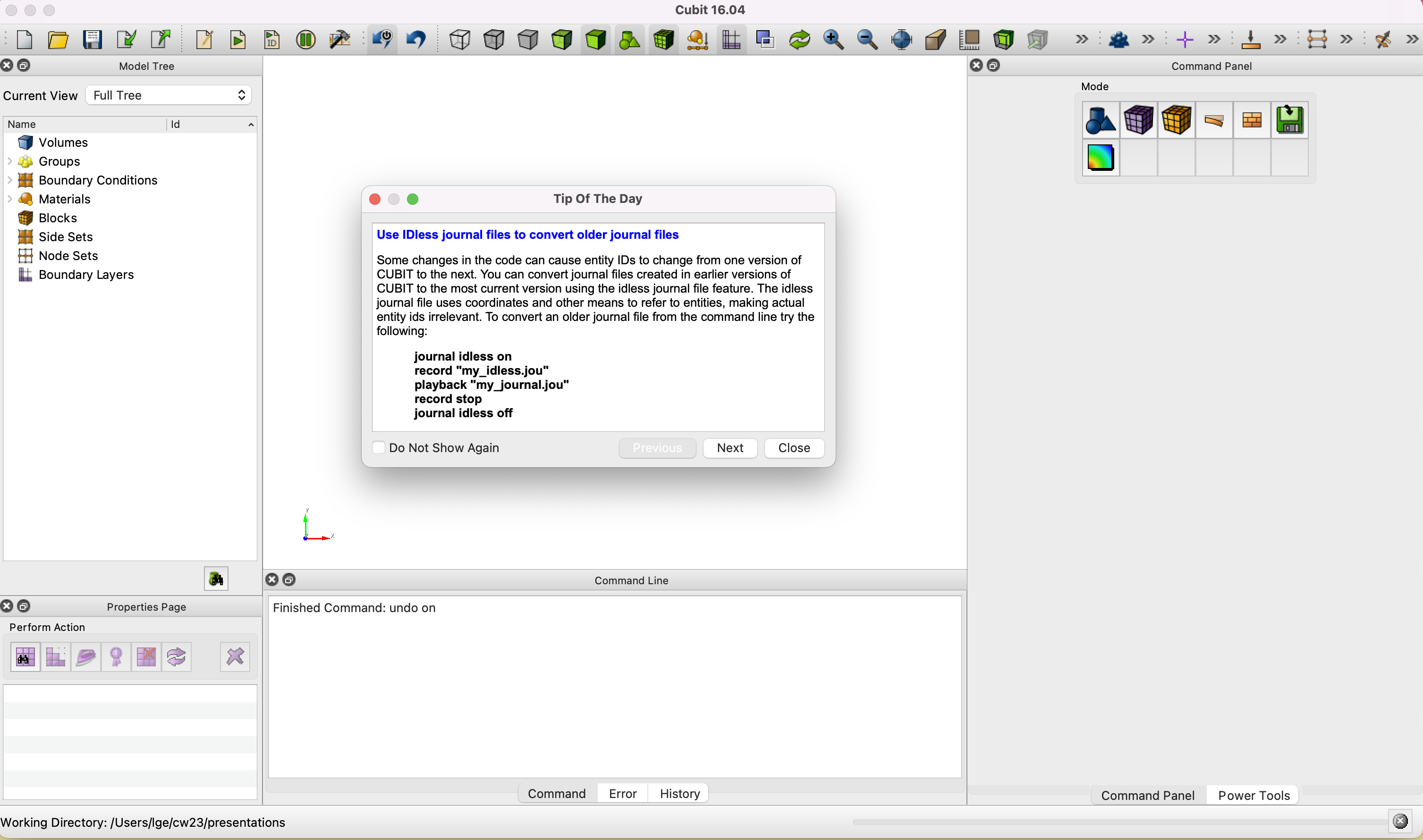
Task: Check the Do Not Show Again checkbox
Action: [x=379, y=448]
